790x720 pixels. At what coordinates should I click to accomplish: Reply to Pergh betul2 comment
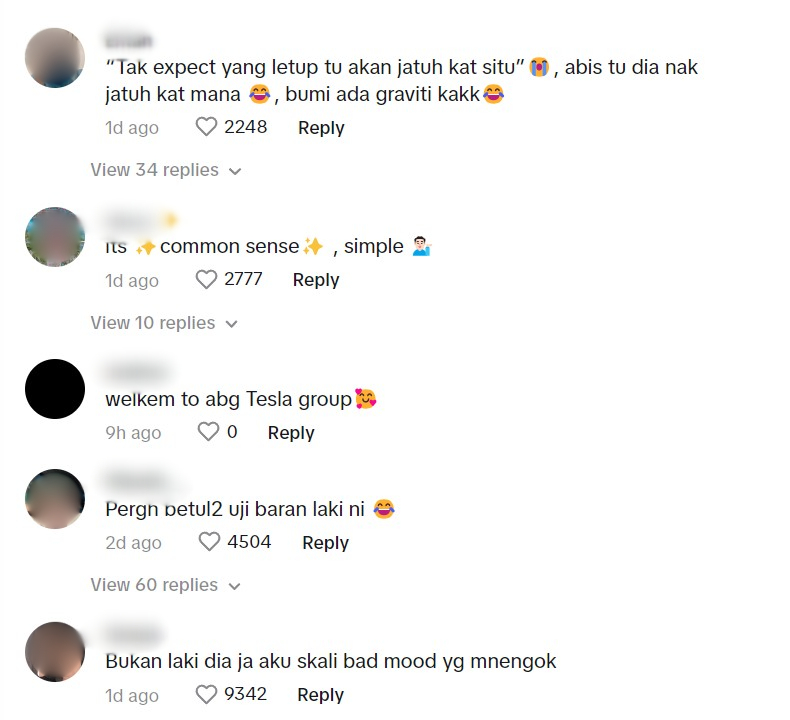(325, 543)
